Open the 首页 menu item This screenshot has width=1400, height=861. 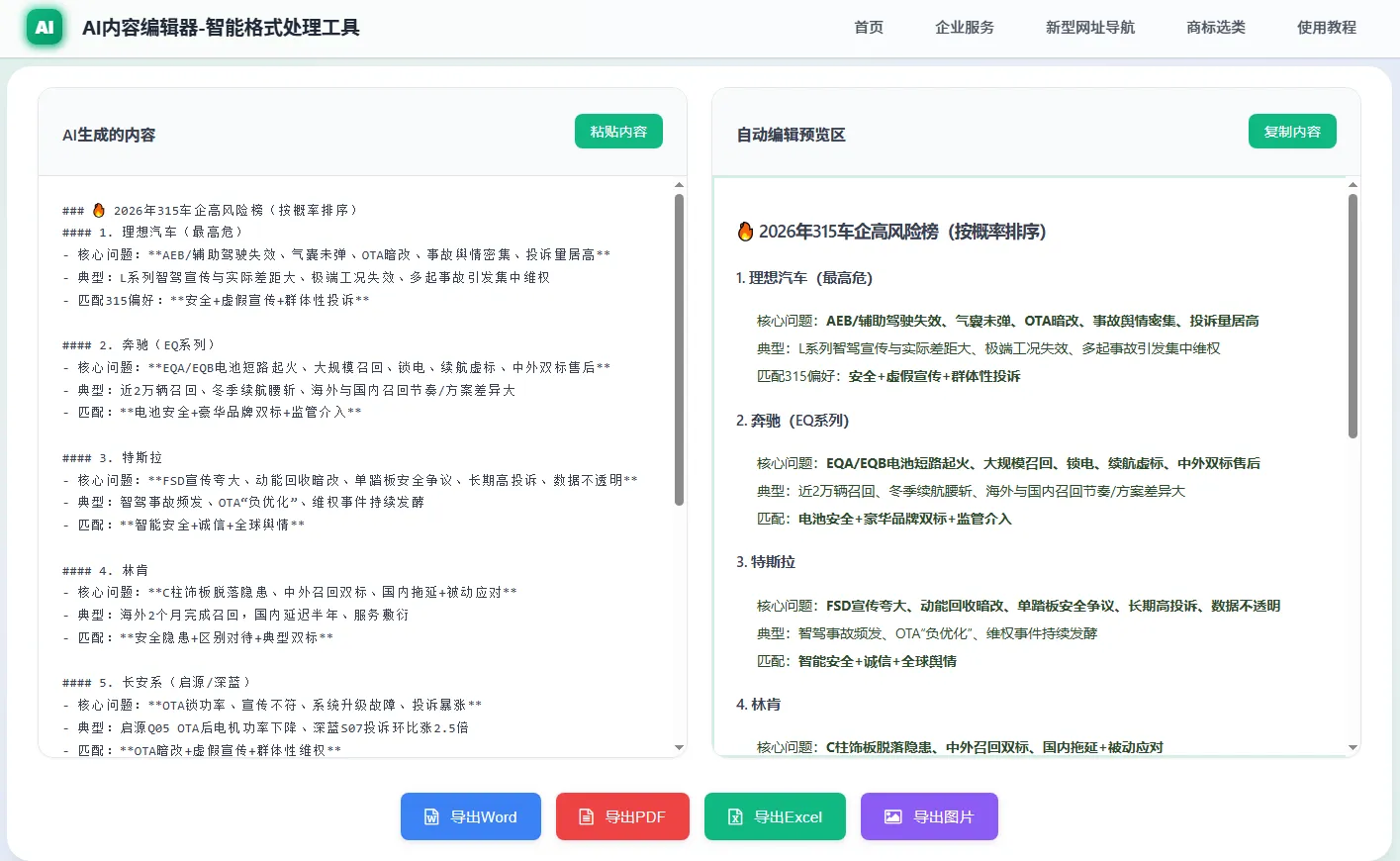[x=868, y=28]
